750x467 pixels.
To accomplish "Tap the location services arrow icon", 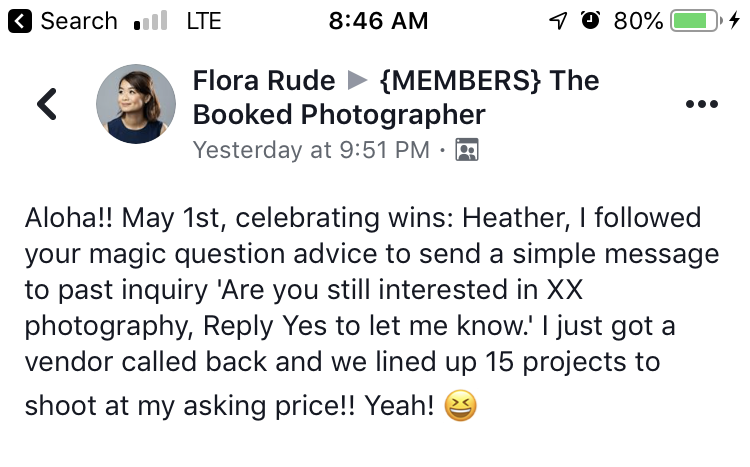I will tap(558, 21).
